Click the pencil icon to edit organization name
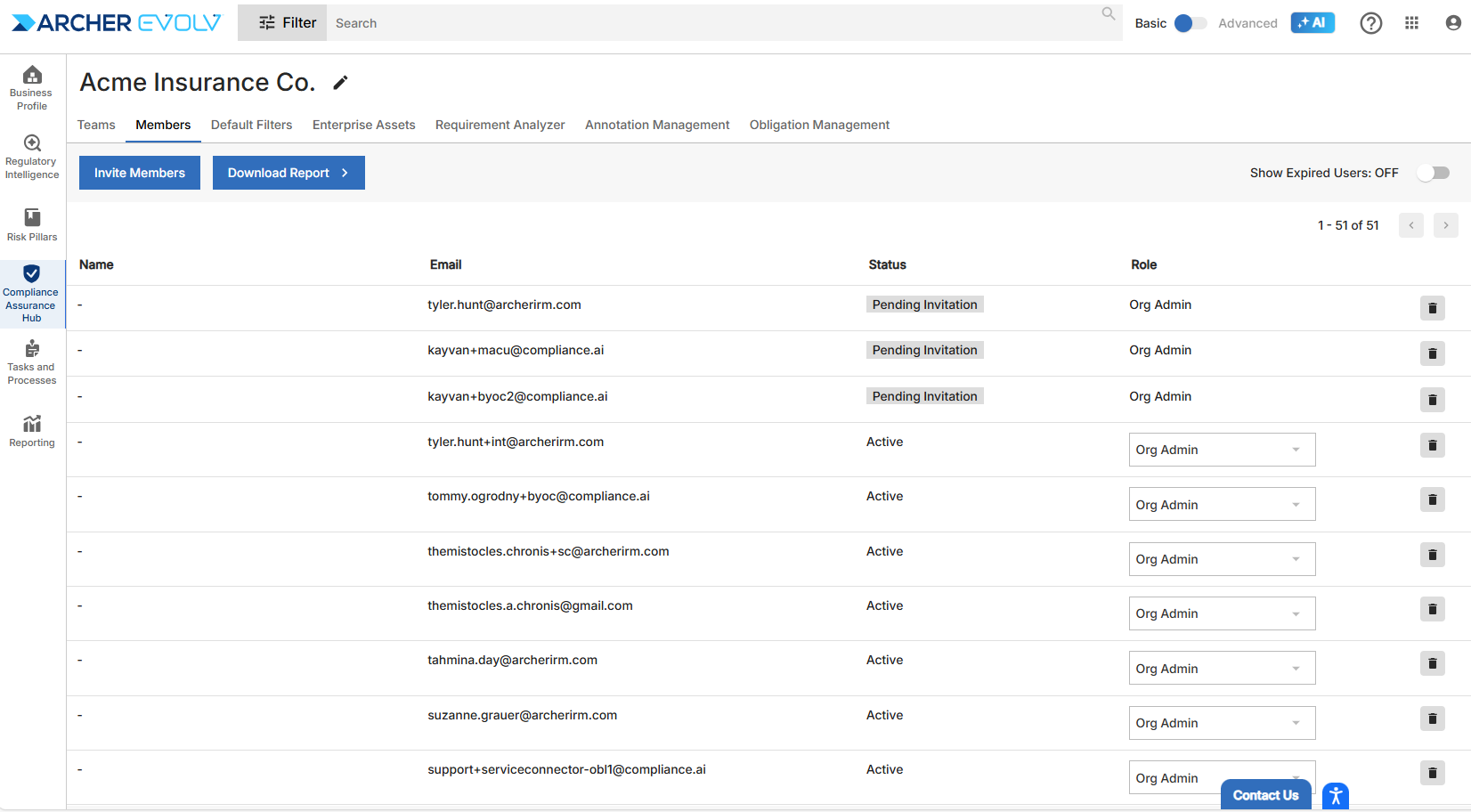The image size is (1471, 812). [340, 83]
